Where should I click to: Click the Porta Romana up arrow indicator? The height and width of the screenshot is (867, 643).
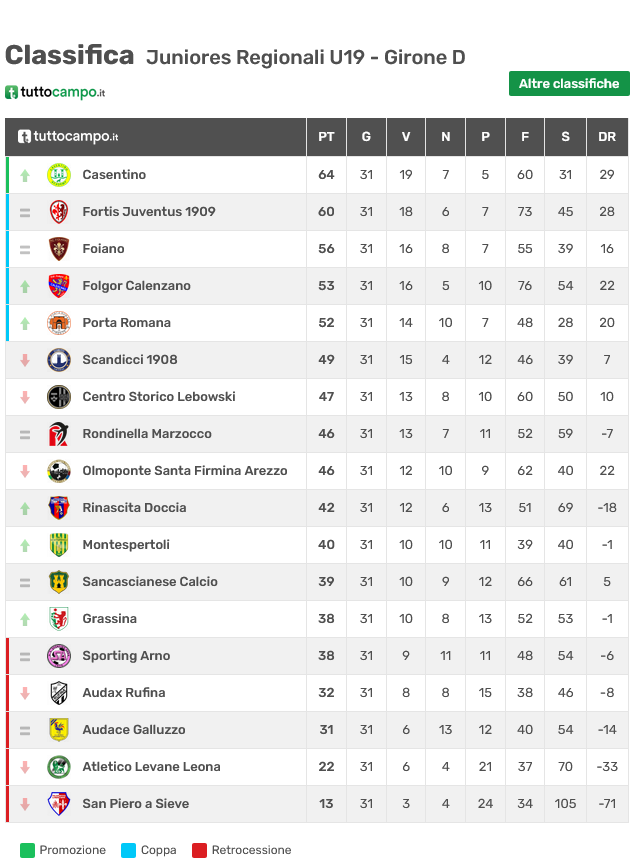click(x=25, y=323)
